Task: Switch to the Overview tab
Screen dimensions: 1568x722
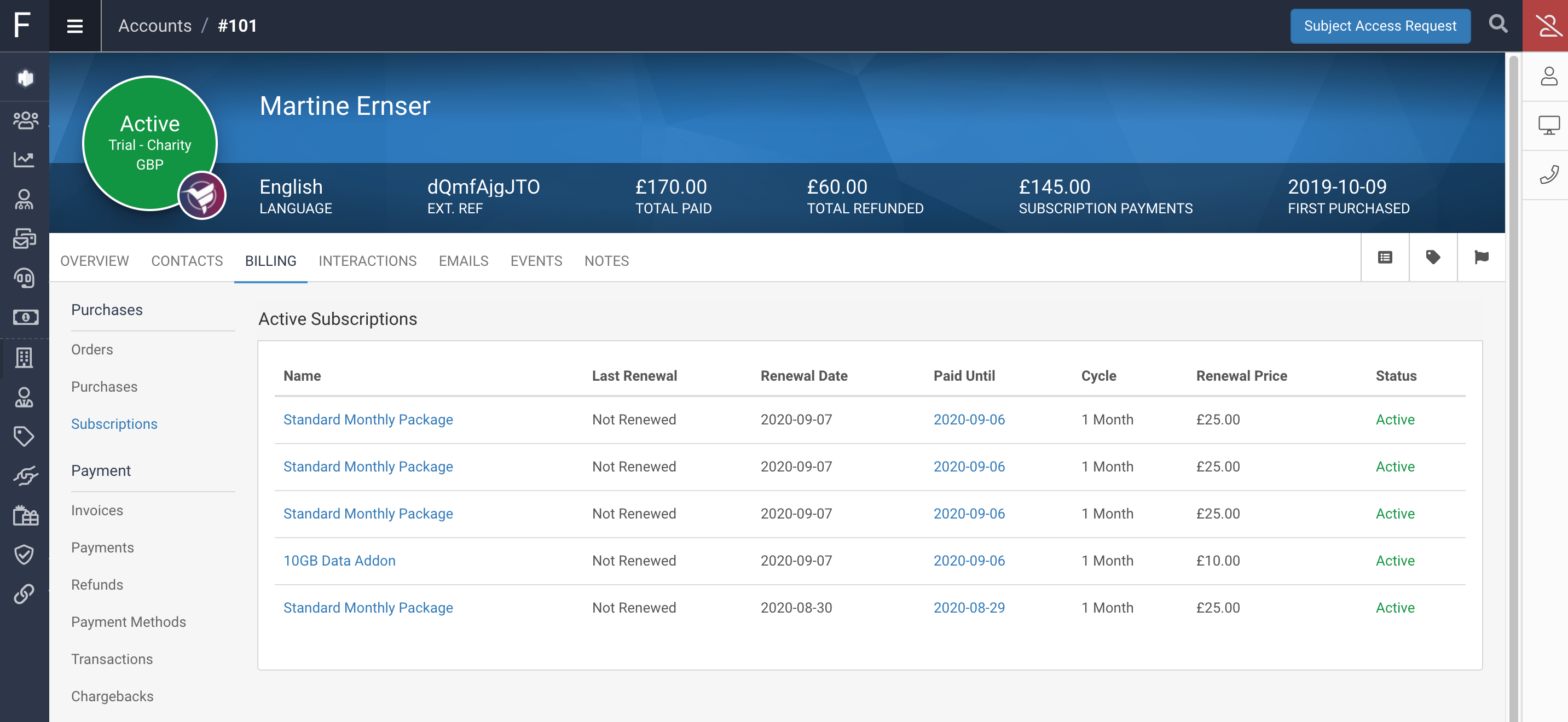Action: [94, 261]
